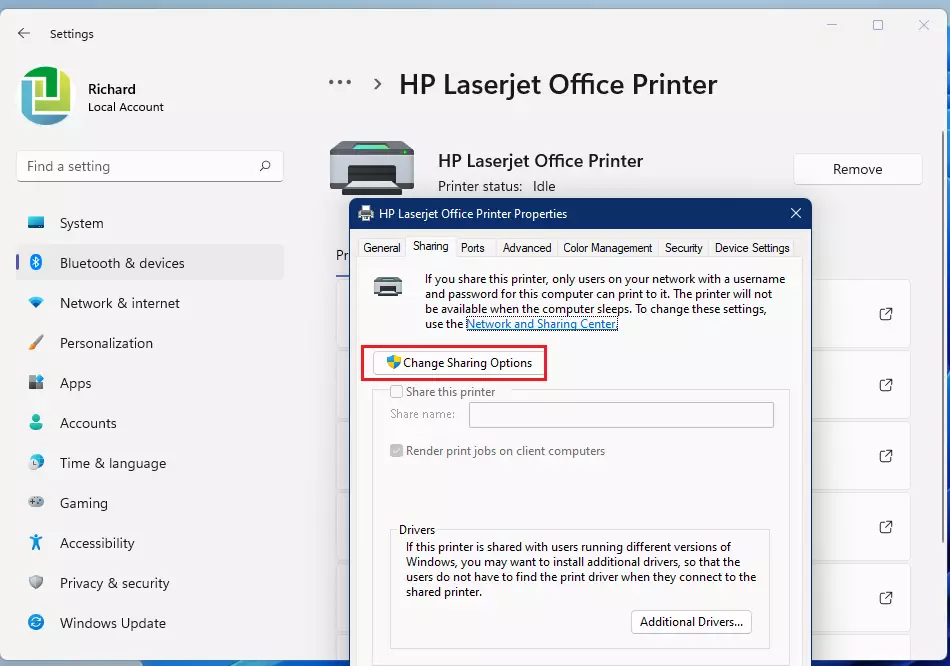The width and height of the screenshot is (950, 666).
Task: Select the Sharing tab
Action: point(431,246)
